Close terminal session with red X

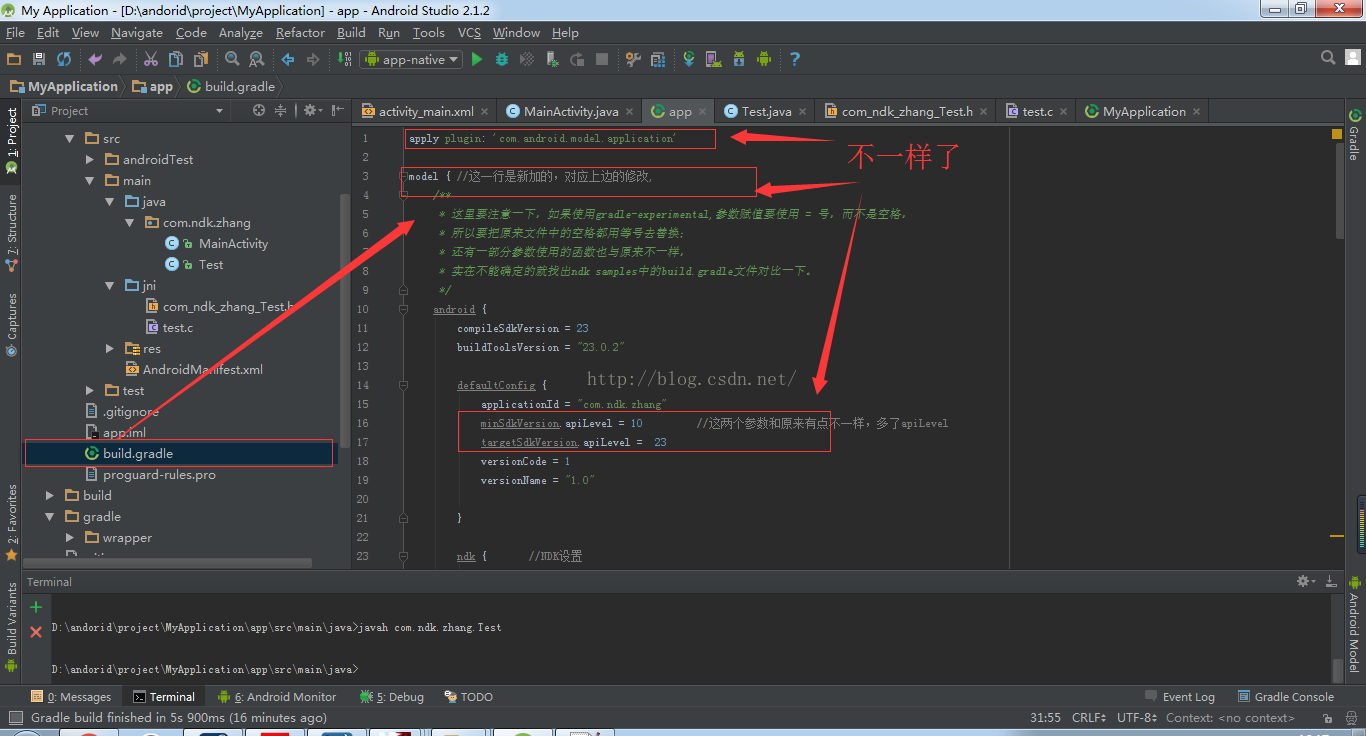tap(36, 632)
